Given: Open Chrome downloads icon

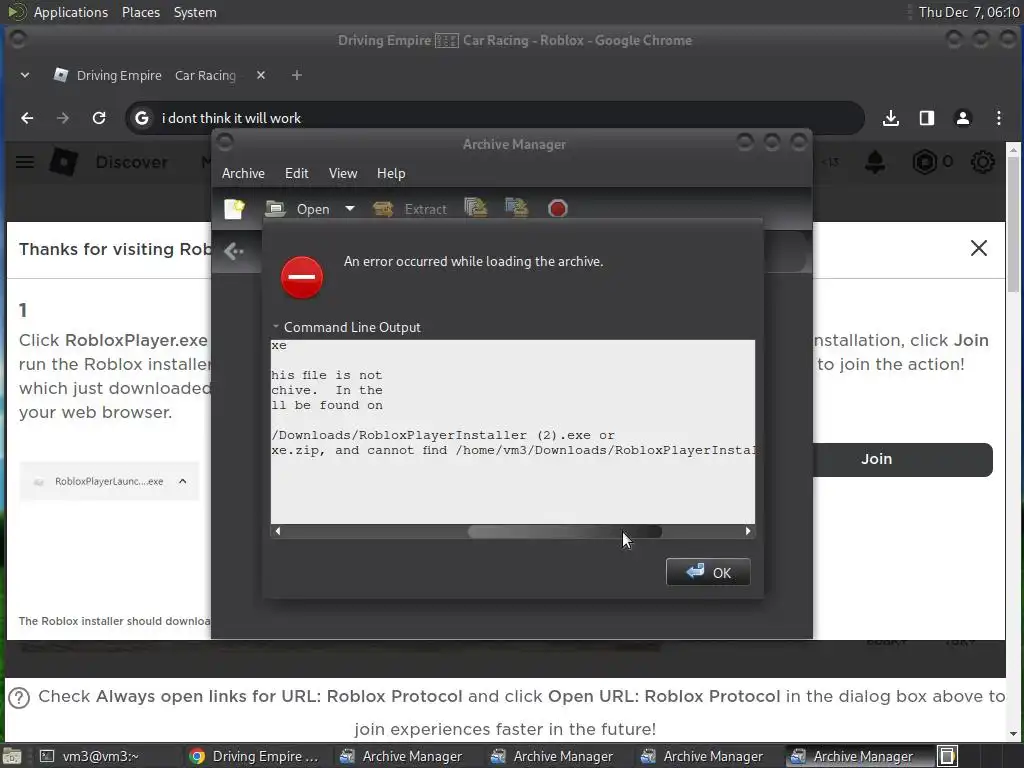Looking at the screenshot, I should (x=891, y=118).
